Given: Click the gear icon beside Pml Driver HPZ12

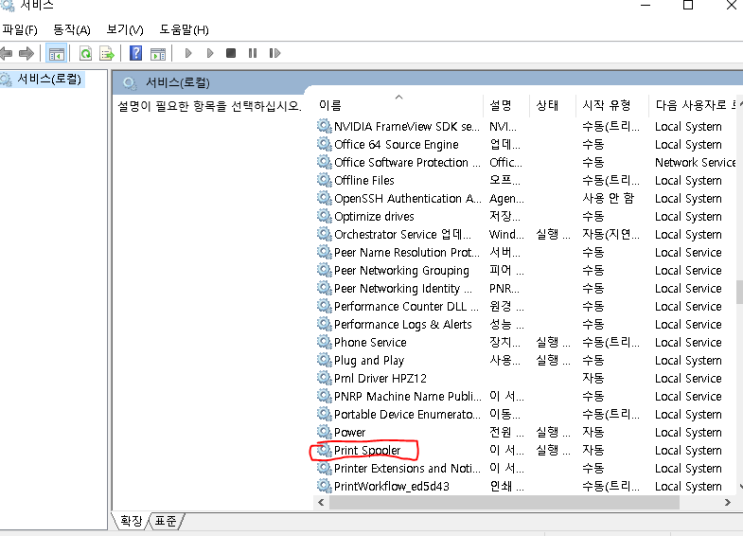Looking at the screenshot, I should 324,378.
